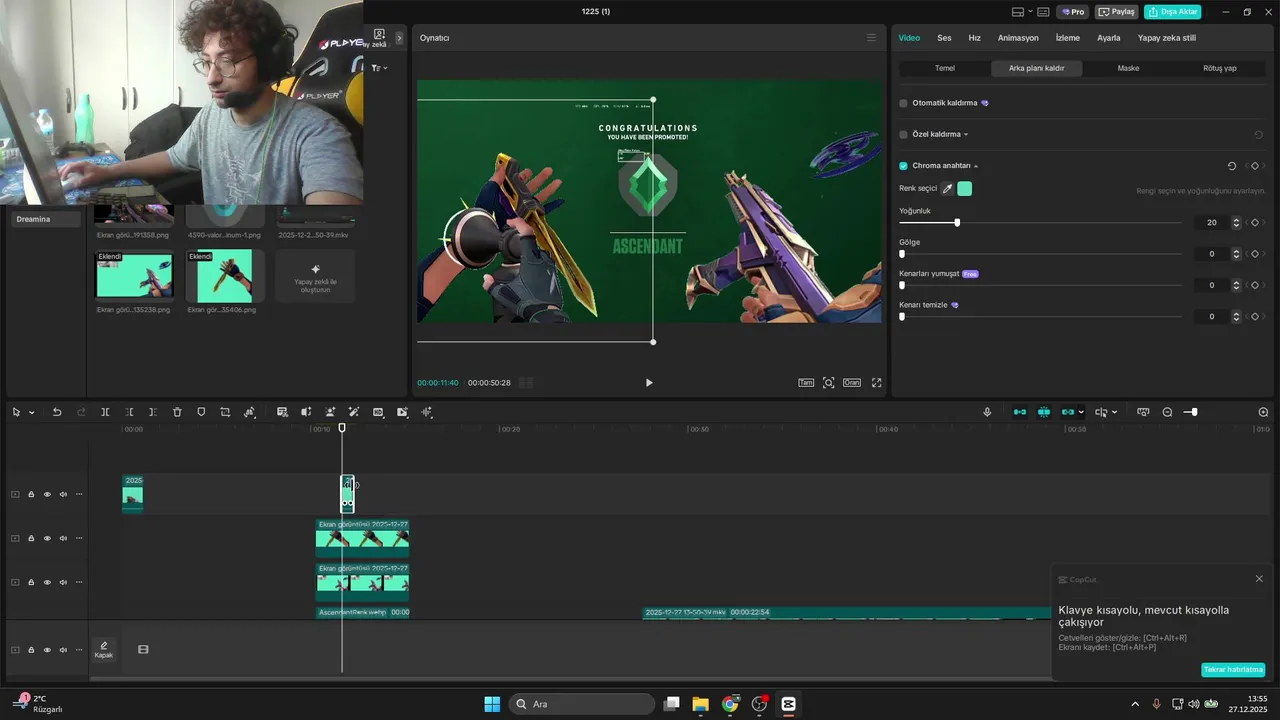Open top track more options menu
Image resolution: width=1280 pixels, height=720 pixels.
(79, 494)
